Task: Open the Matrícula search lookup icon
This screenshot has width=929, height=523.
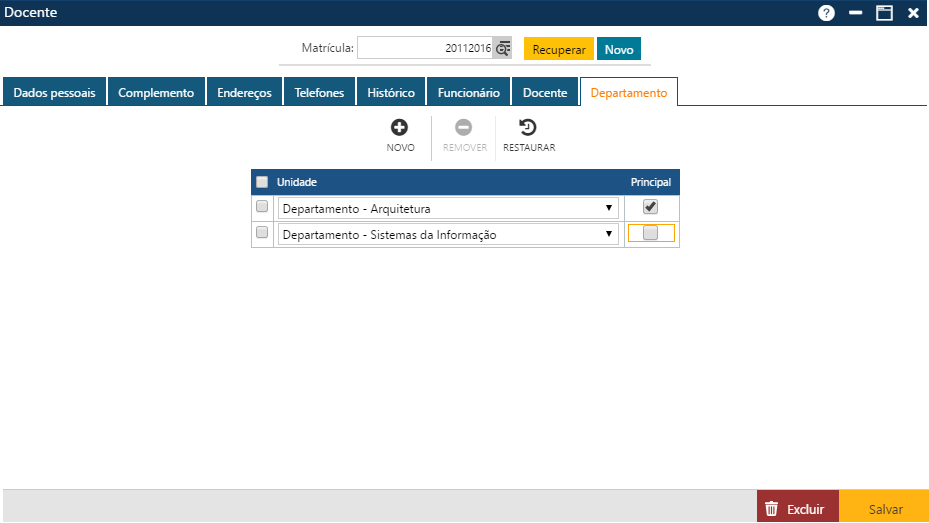Action: pyautogui.click(x=502, y=48)
